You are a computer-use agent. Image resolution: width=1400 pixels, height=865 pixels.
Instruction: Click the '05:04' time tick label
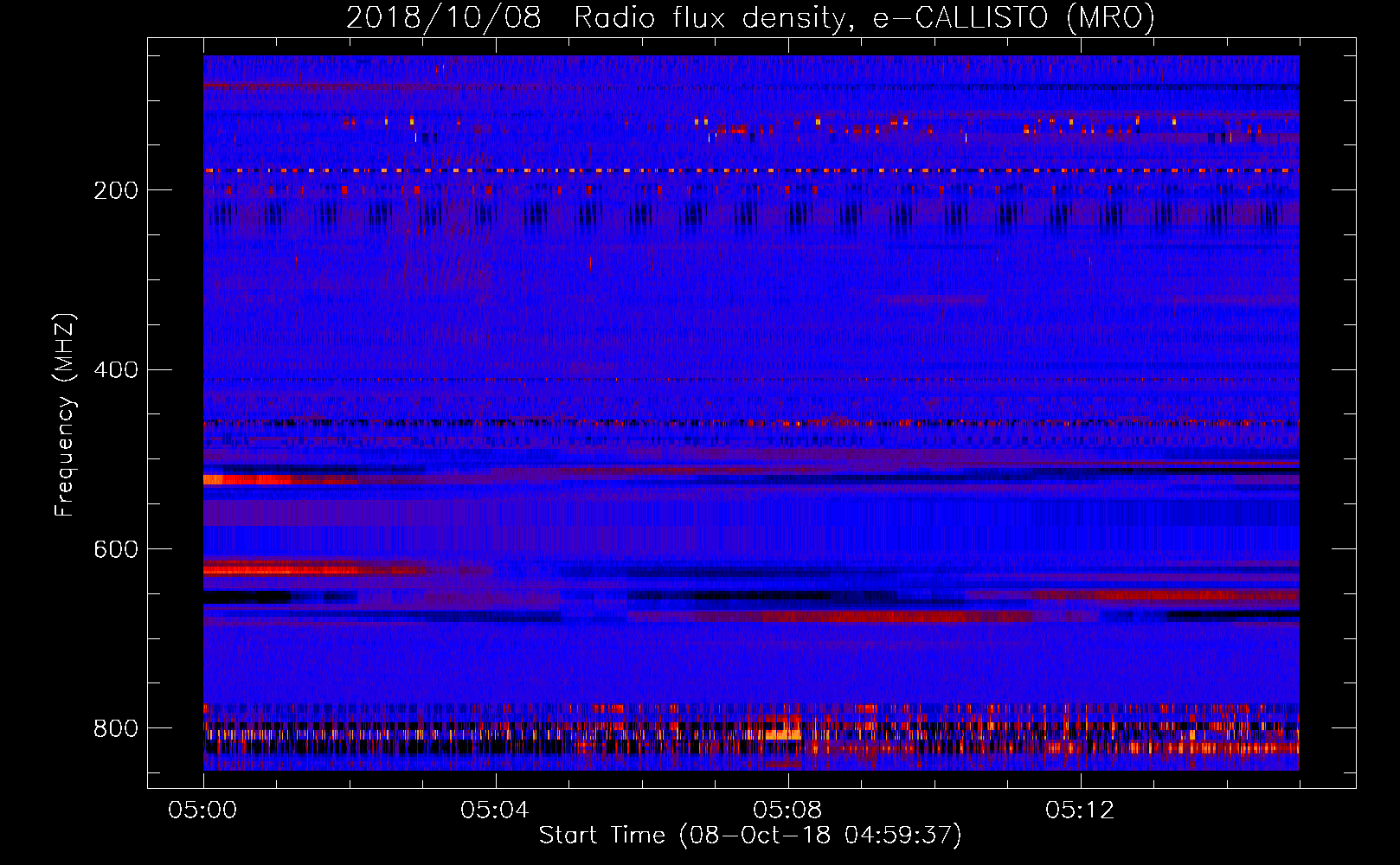(495, 811)
